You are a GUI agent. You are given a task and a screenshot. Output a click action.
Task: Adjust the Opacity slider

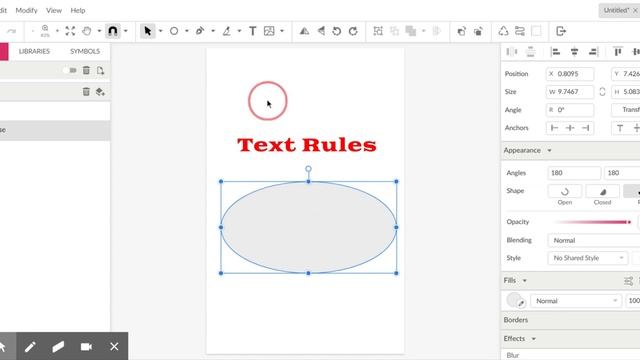[x=593, y=222]
